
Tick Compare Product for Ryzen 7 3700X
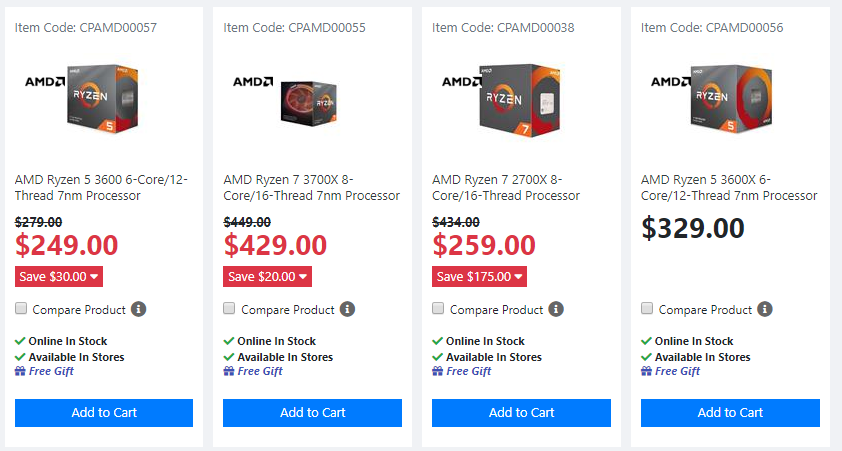[x=230, y=309]
